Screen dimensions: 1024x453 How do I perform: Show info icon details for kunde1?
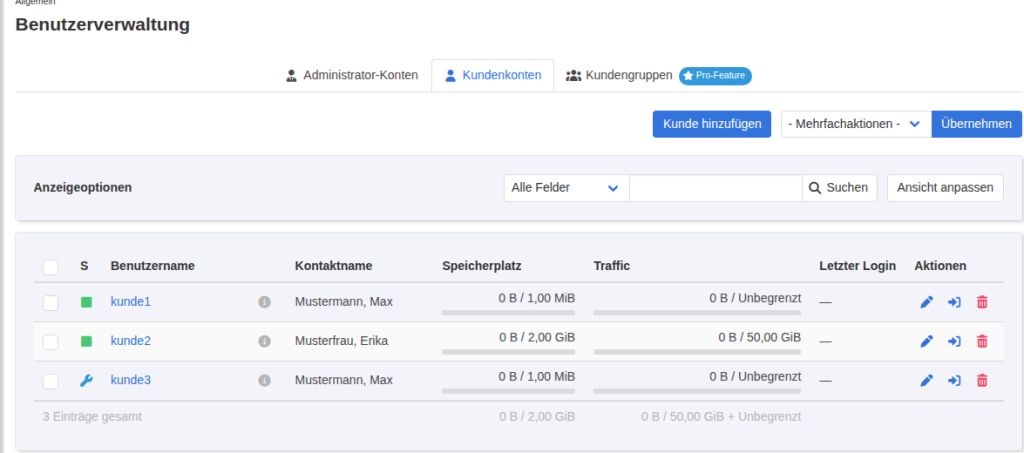264,302
